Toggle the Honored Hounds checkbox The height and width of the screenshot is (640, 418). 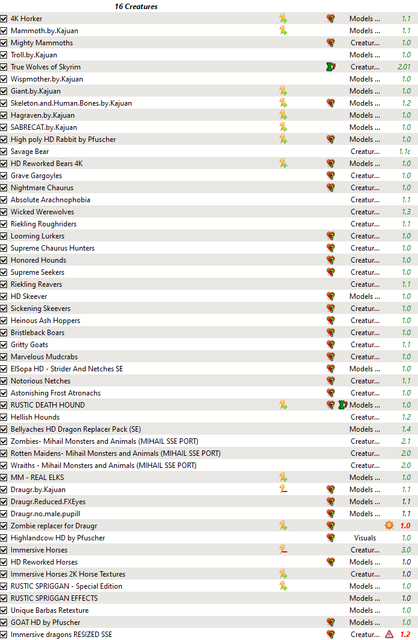click(4, 260)
